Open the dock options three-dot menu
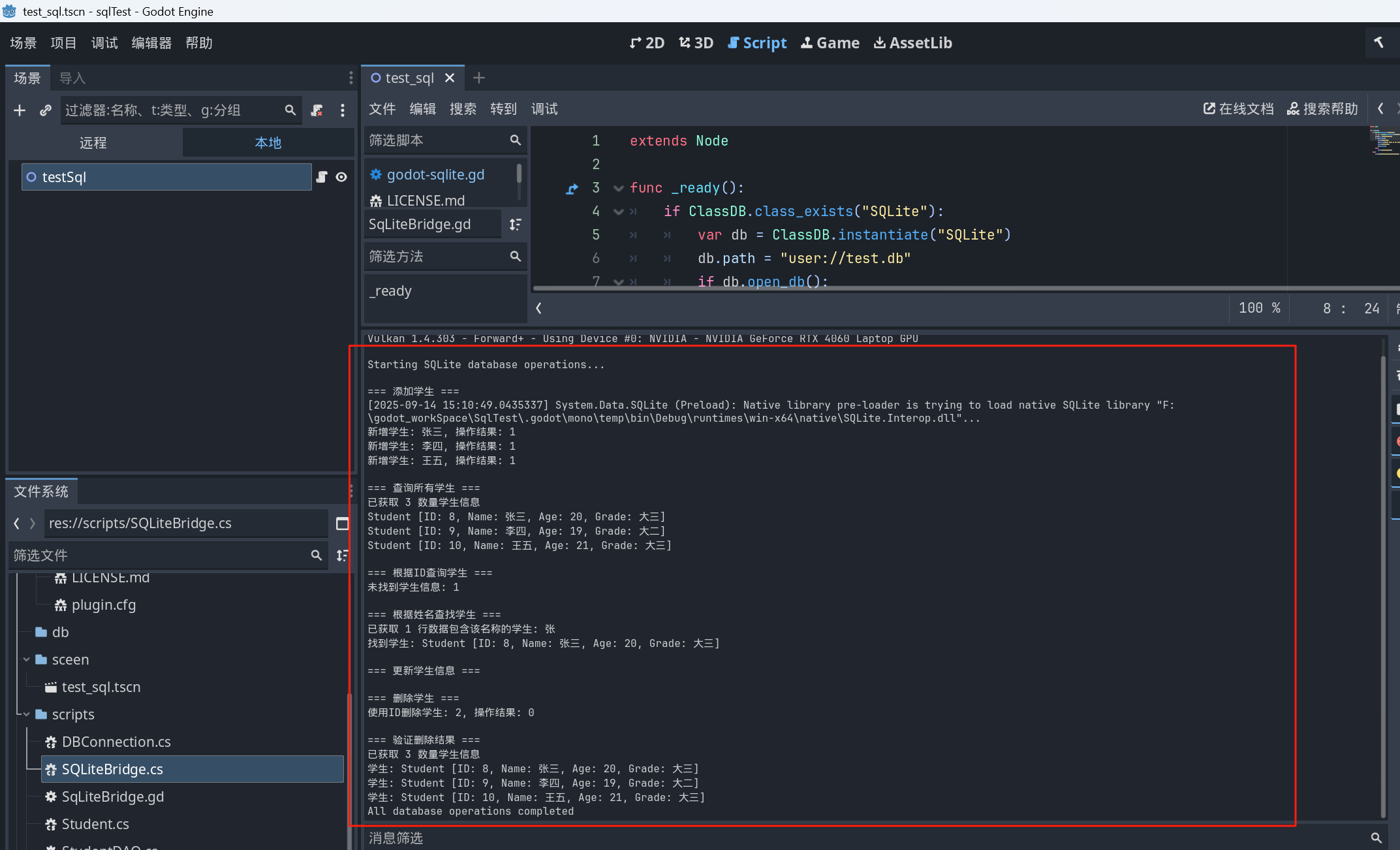This screenshot has width=1400, height=850. pos(351,78)
